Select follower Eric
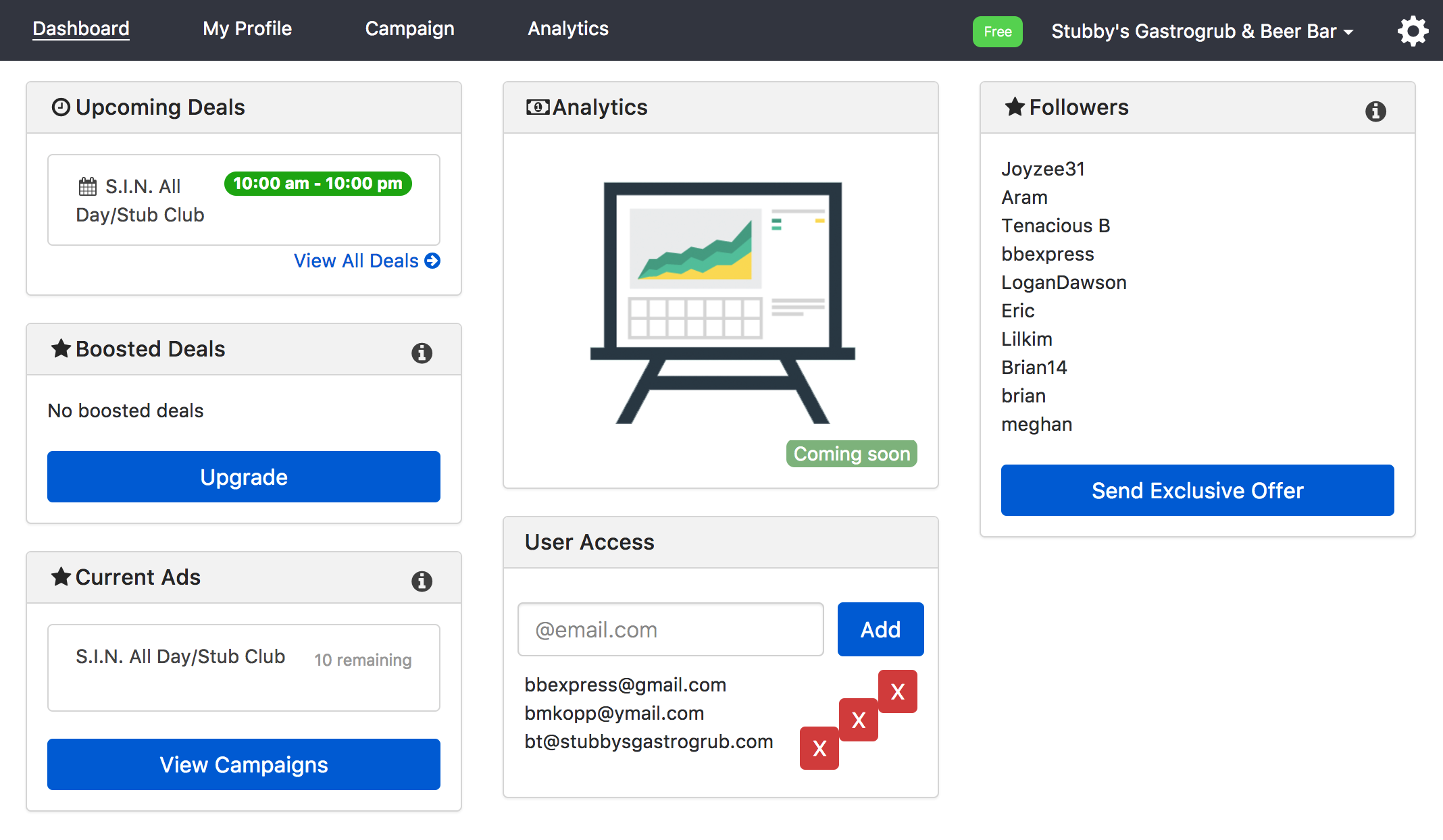This screenshot has height=840, width=1443. click(x=1018, y=311)
